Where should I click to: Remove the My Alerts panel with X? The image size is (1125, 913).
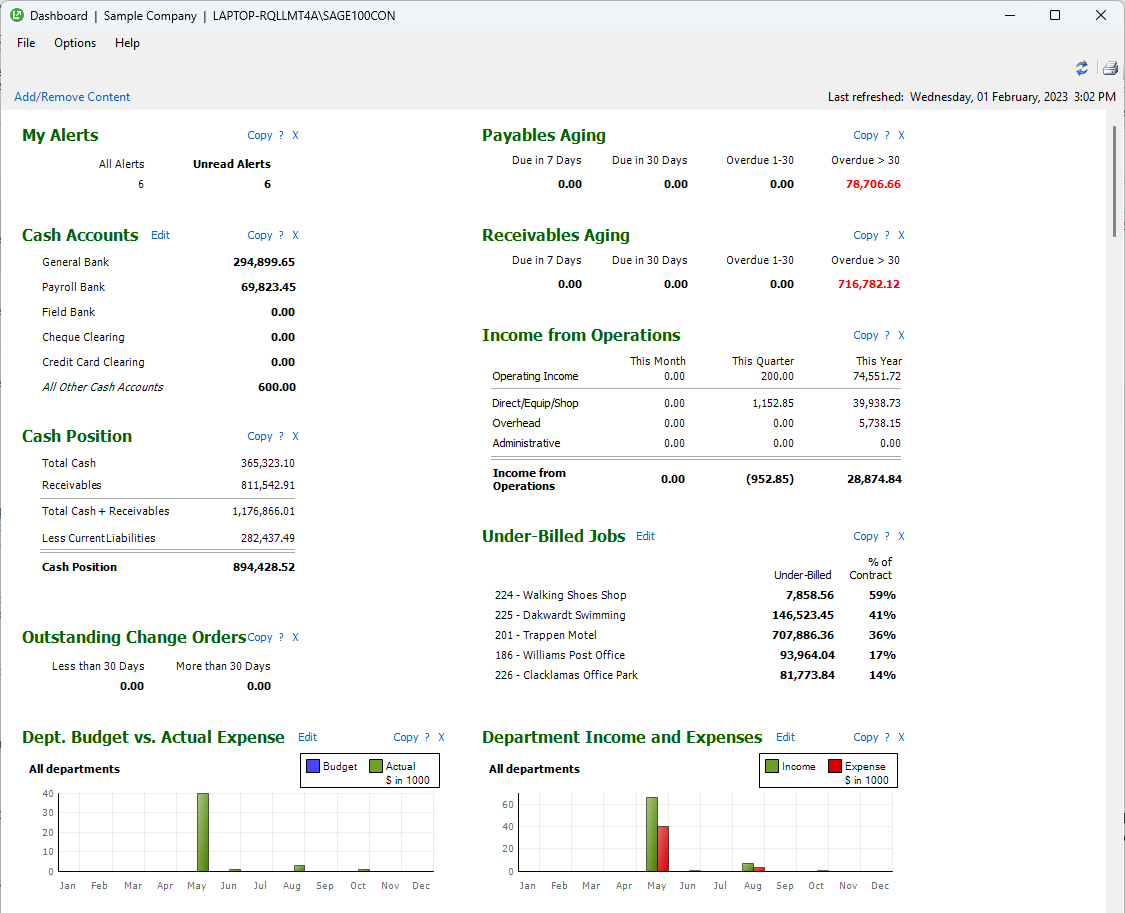coord(295,136)
